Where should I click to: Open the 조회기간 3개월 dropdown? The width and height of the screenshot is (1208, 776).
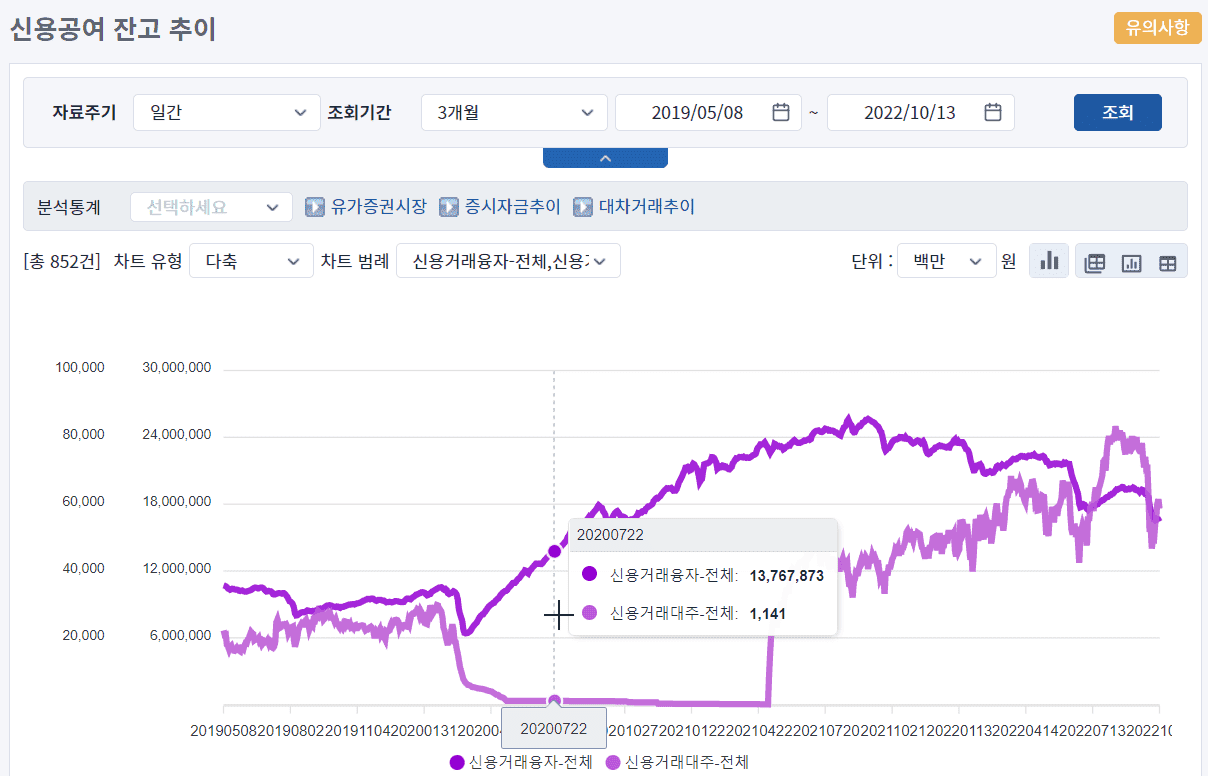click(514, 112)
